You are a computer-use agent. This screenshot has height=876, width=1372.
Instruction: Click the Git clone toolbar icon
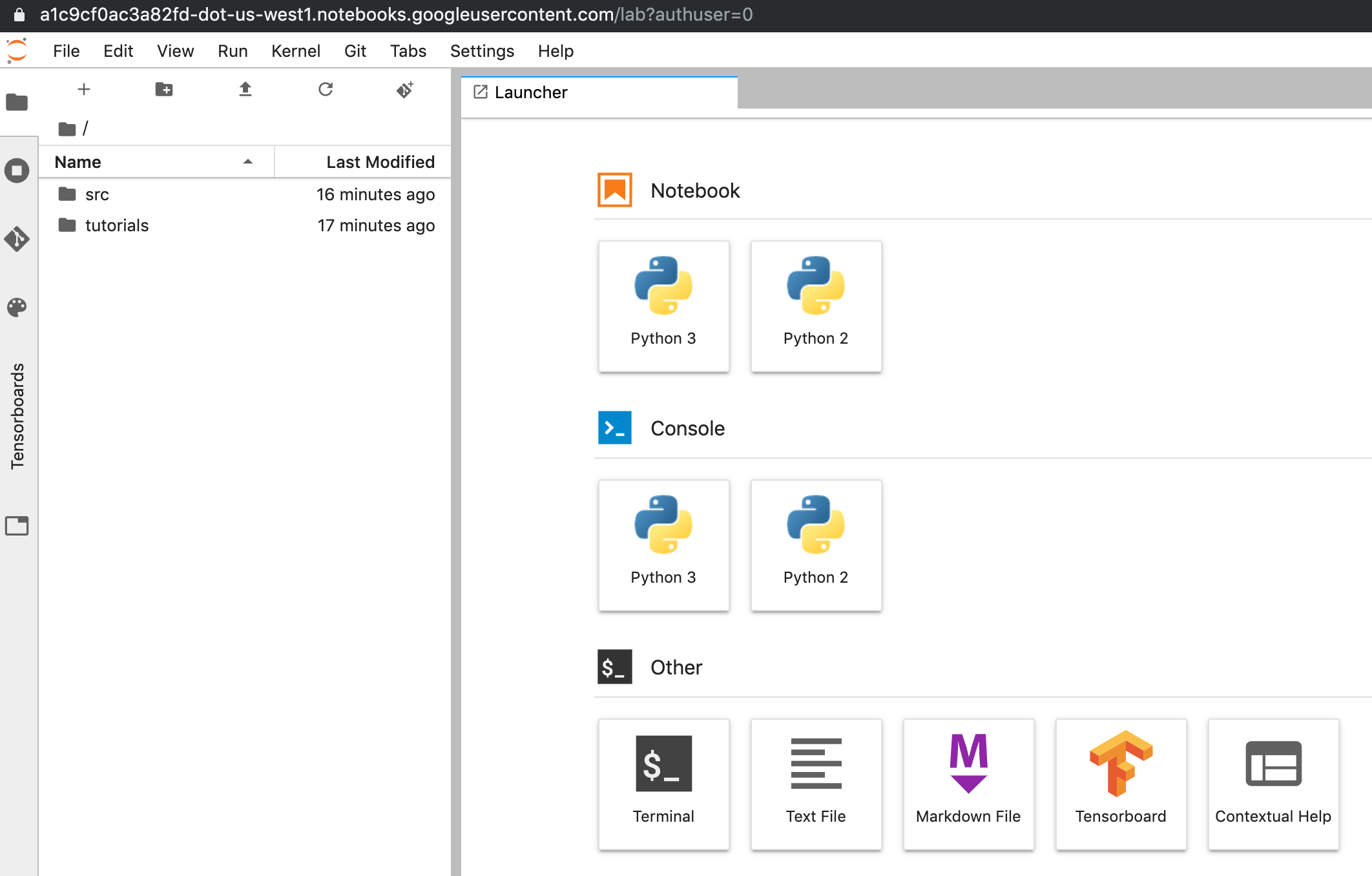[405, 89]
